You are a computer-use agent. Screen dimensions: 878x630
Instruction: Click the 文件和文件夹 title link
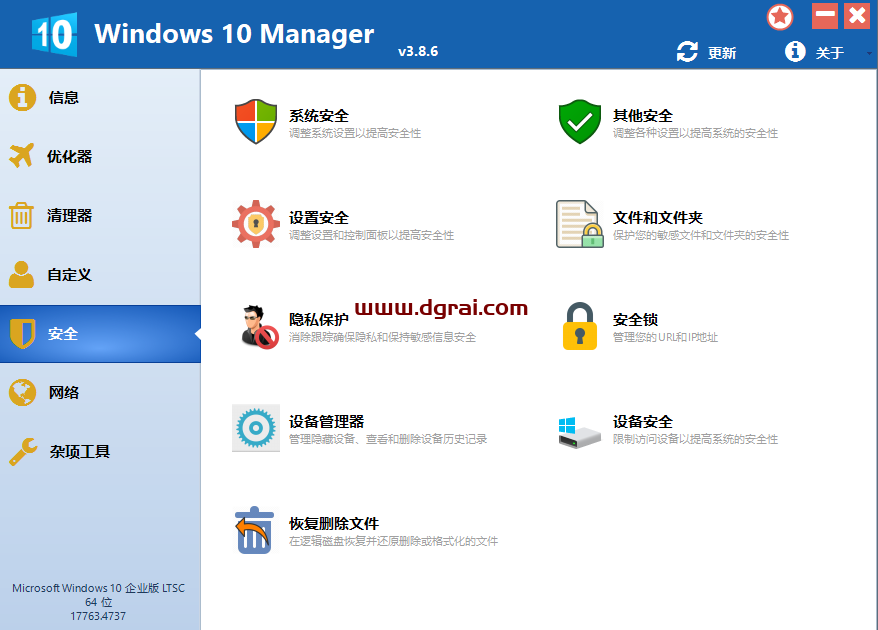coord(658,218)
